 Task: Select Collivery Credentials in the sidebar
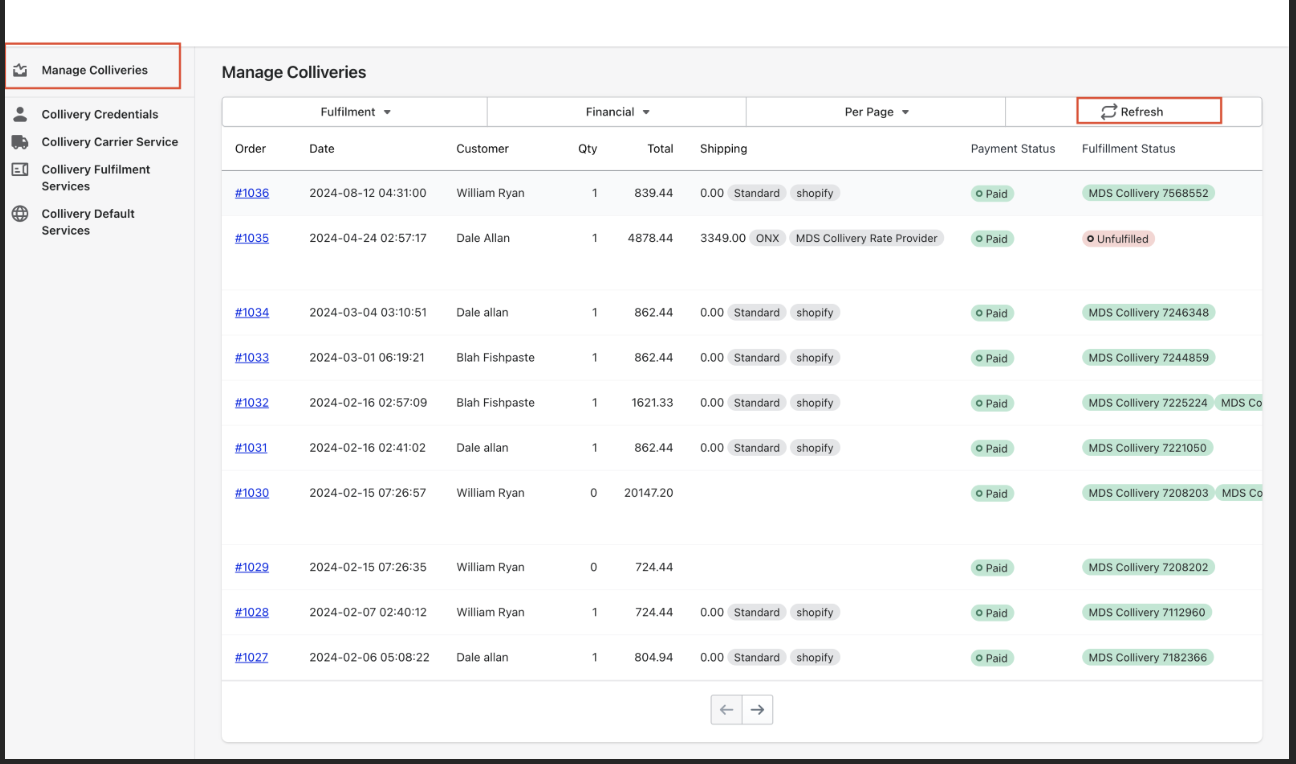coord(99,114)
